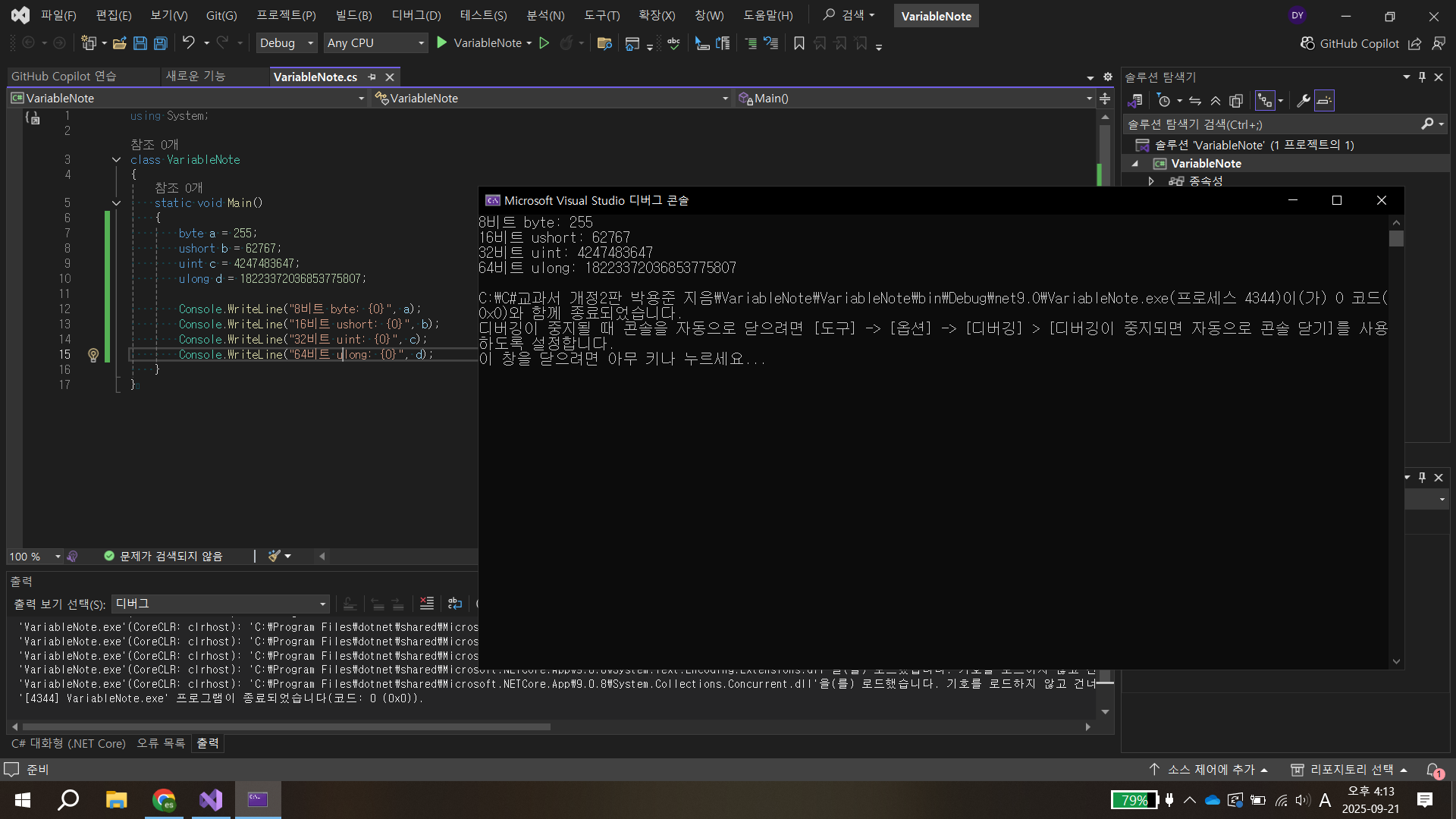The image size is (1456, 819).
Task: Collapse the Main method with its chevron
Action: click(116, 202)
